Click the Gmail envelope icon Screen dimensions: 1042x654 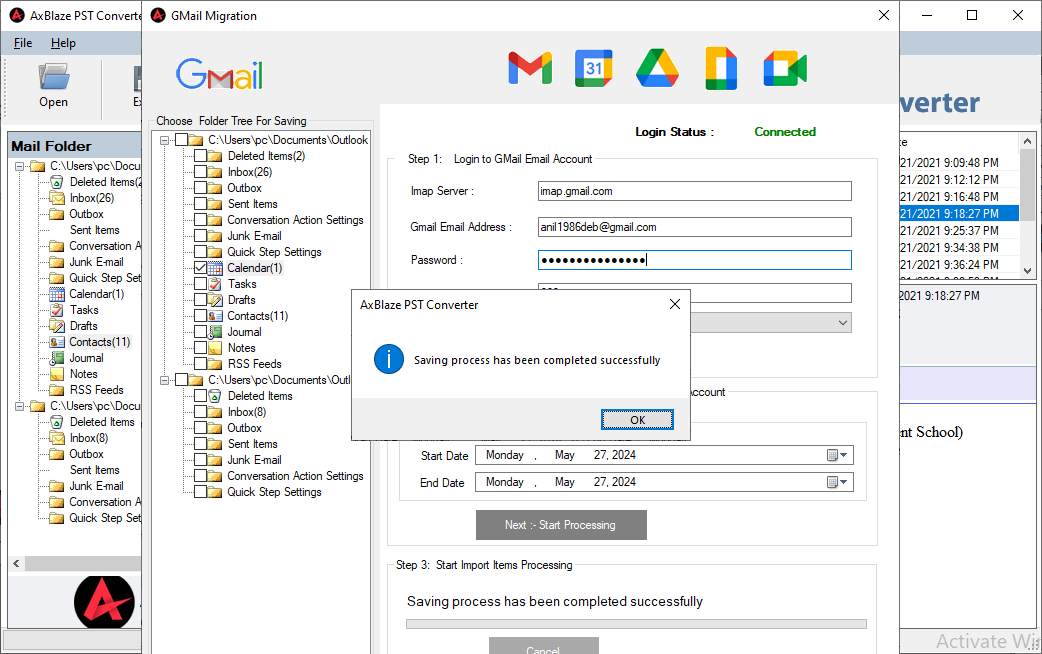tap(530, 68)
